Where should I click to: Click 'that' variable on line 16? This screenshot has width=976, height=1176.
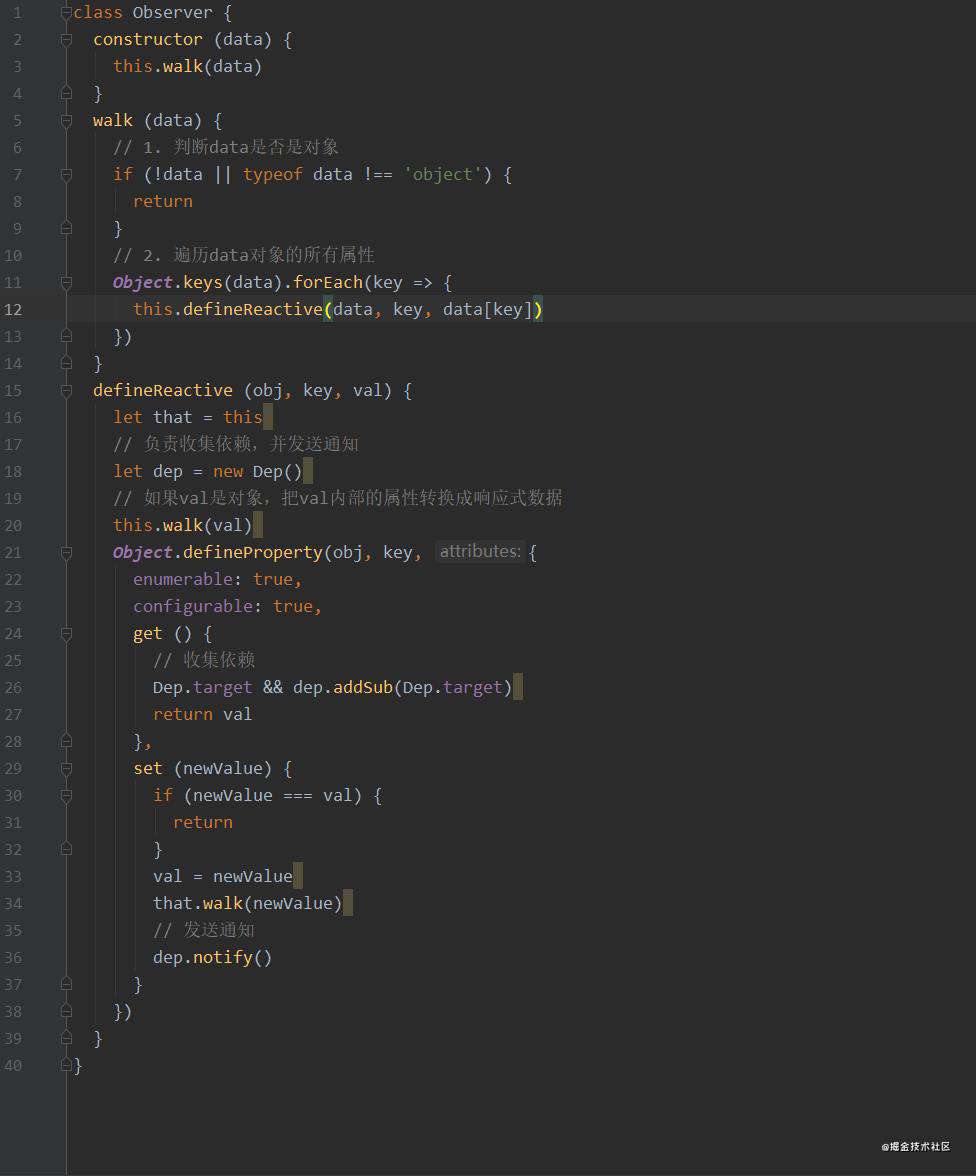pos(173,418)
